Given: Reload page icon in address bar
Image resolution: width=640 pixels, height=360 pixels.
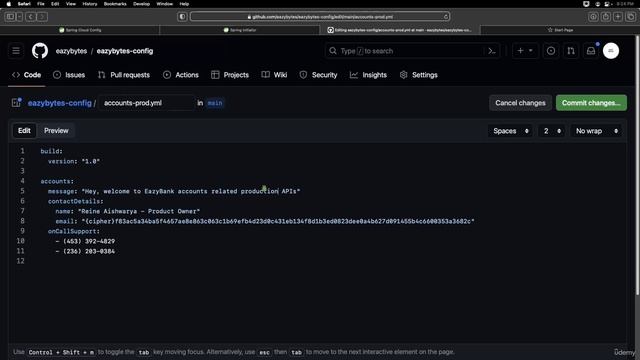Looking at the screenshot, I should (445, 17).
